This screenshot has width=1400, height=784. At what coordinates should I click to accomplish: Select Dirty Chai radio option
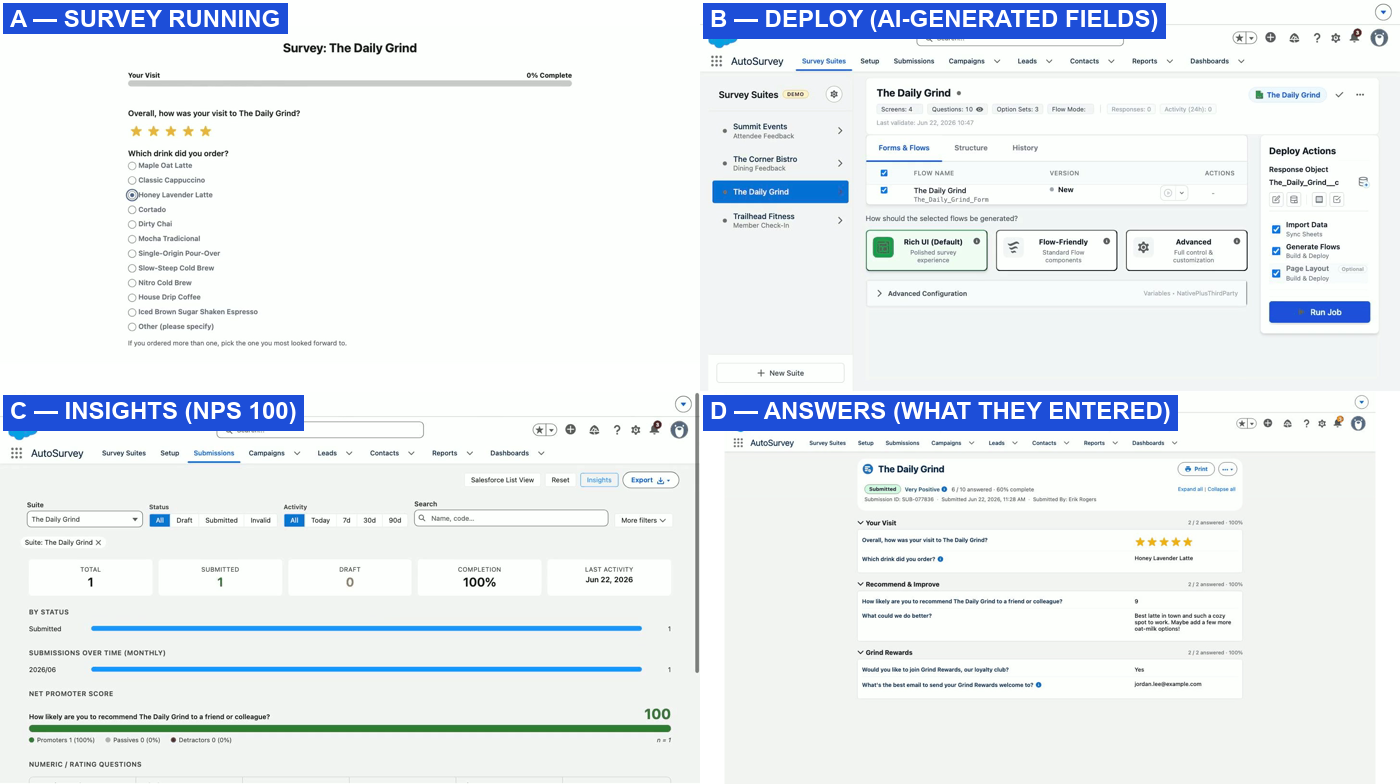[132, 224]
